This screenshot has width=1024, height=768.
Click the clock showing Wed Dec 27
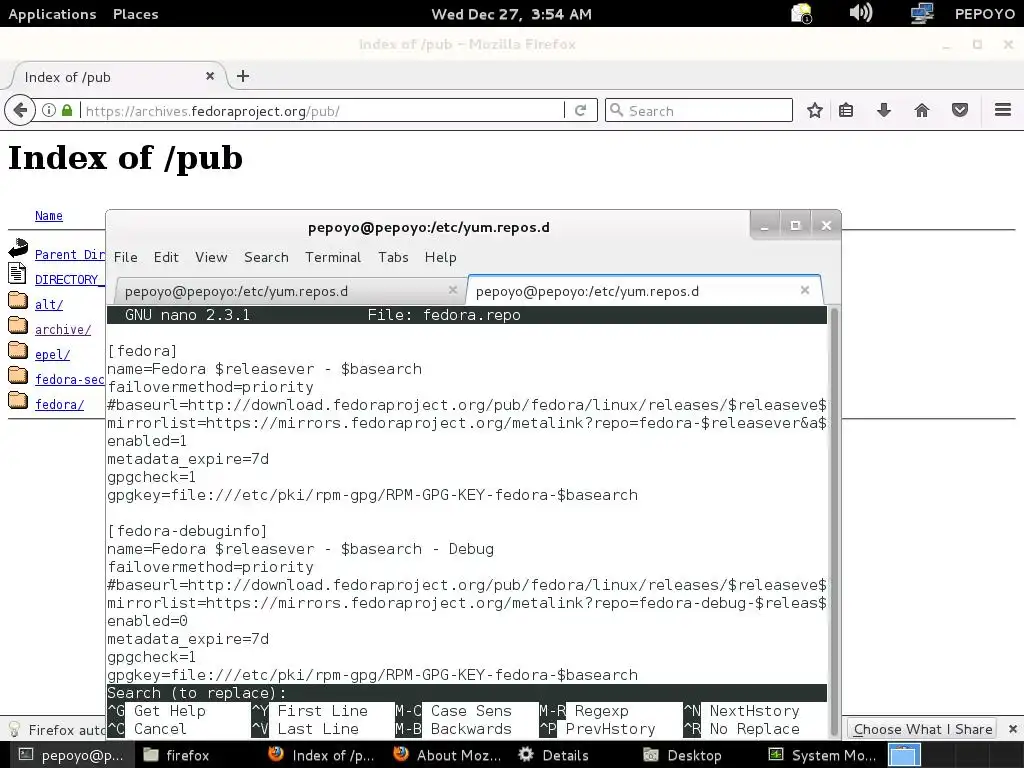tap(511, 14)
